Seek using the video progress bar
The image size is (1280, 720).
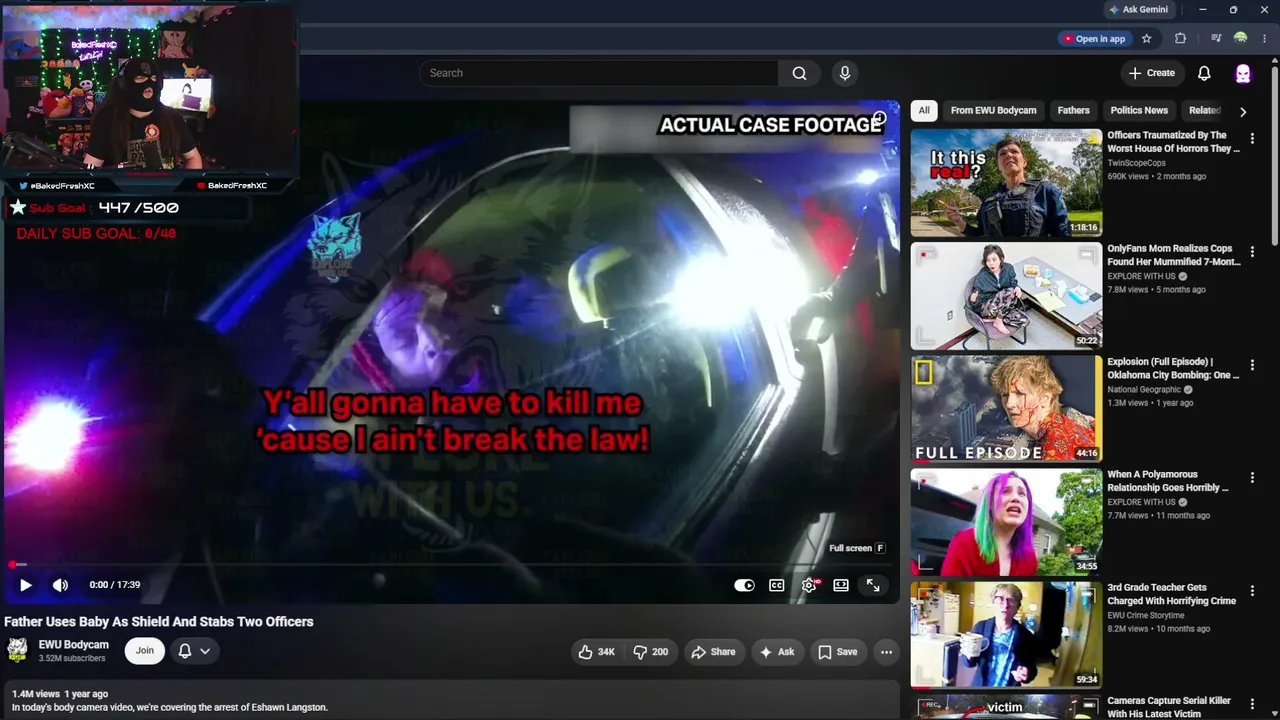pyautogui.click(x=450, y=565)
